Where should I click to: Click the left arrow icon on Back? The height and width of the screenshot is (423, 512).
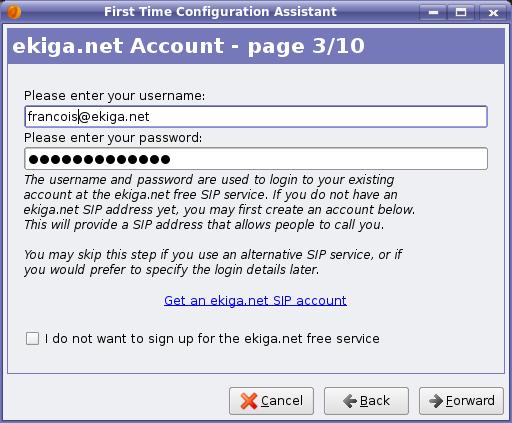tap(350, 401)
